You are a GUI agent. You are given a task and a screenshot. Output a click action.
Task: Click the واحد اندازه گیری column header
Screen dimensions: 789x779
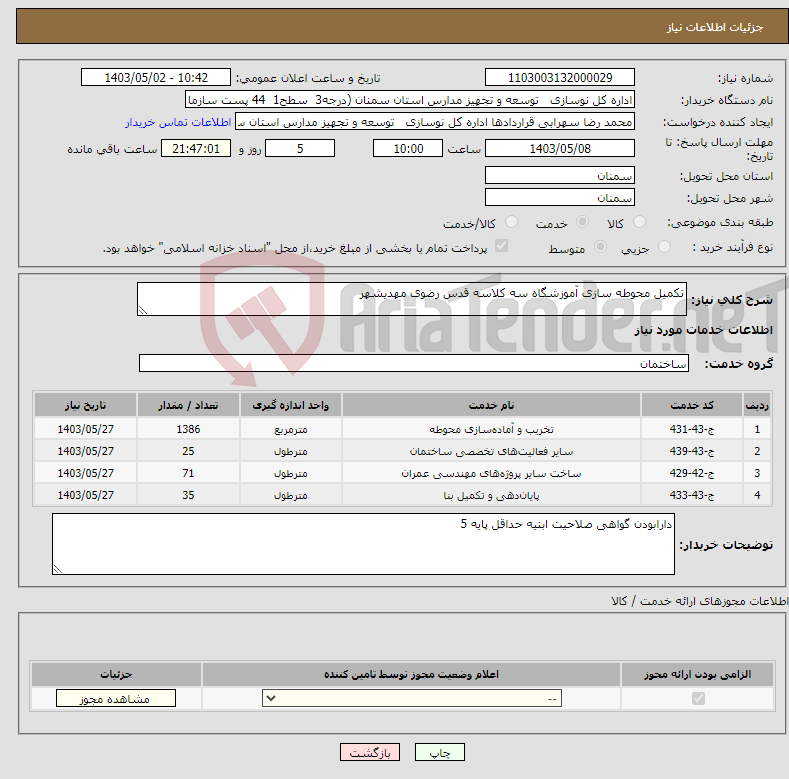click(290, 405)
